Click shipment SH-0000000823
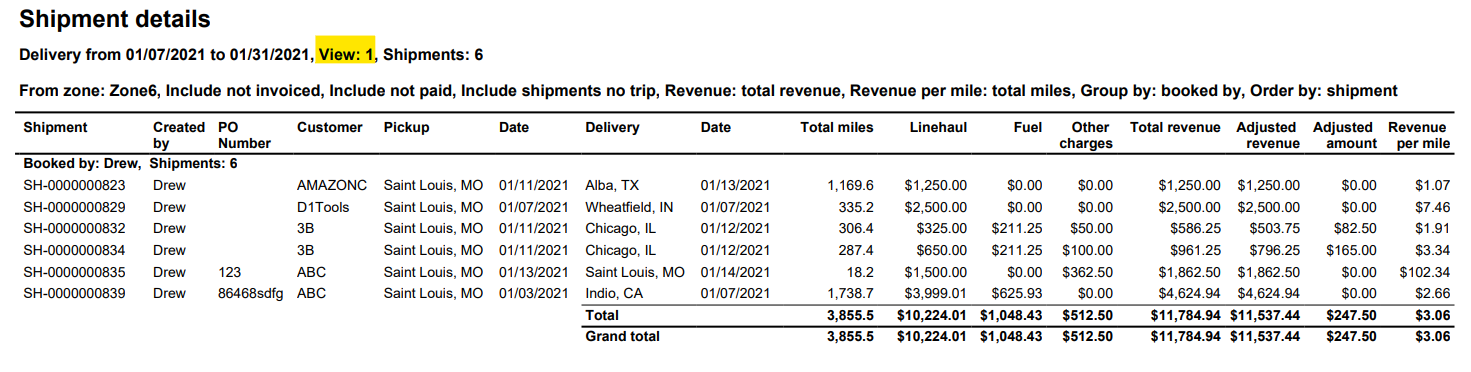The width and height of the screenshot is (1471, 372). pos(74,185)
